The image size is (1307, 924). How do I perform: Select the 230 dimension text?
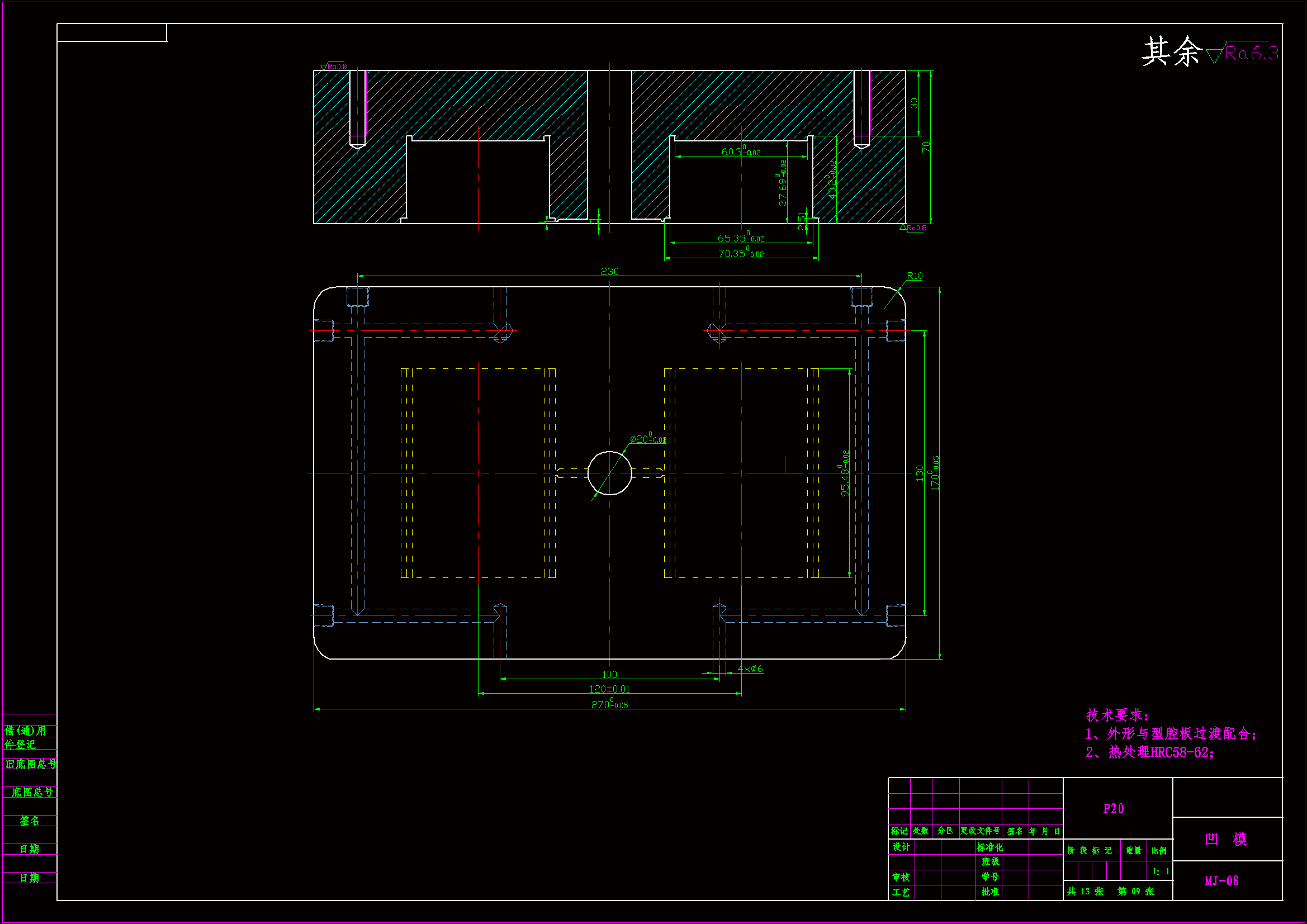point(609,272)
